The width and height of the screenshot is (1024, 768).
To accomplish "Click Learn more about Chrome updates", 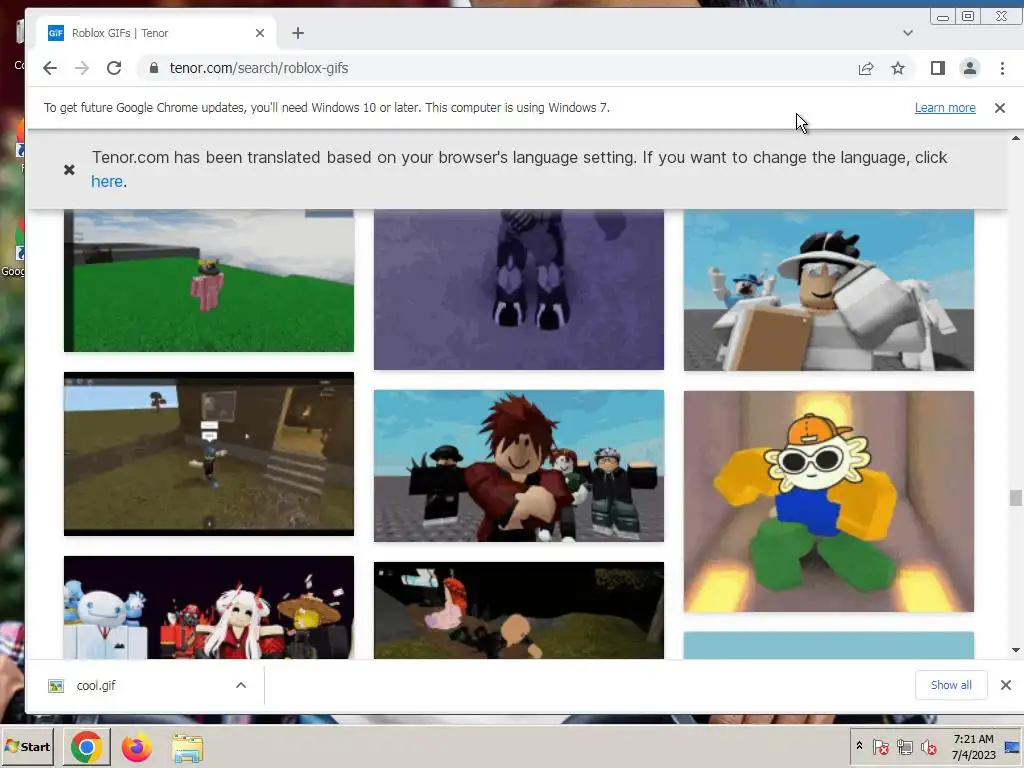I will click(x=945, y=108).
